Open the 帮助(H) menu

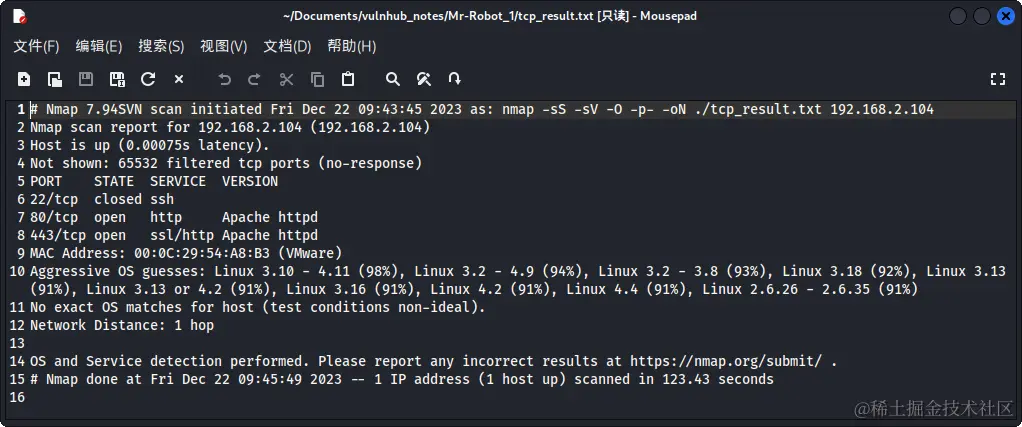(x=351, y=46)
